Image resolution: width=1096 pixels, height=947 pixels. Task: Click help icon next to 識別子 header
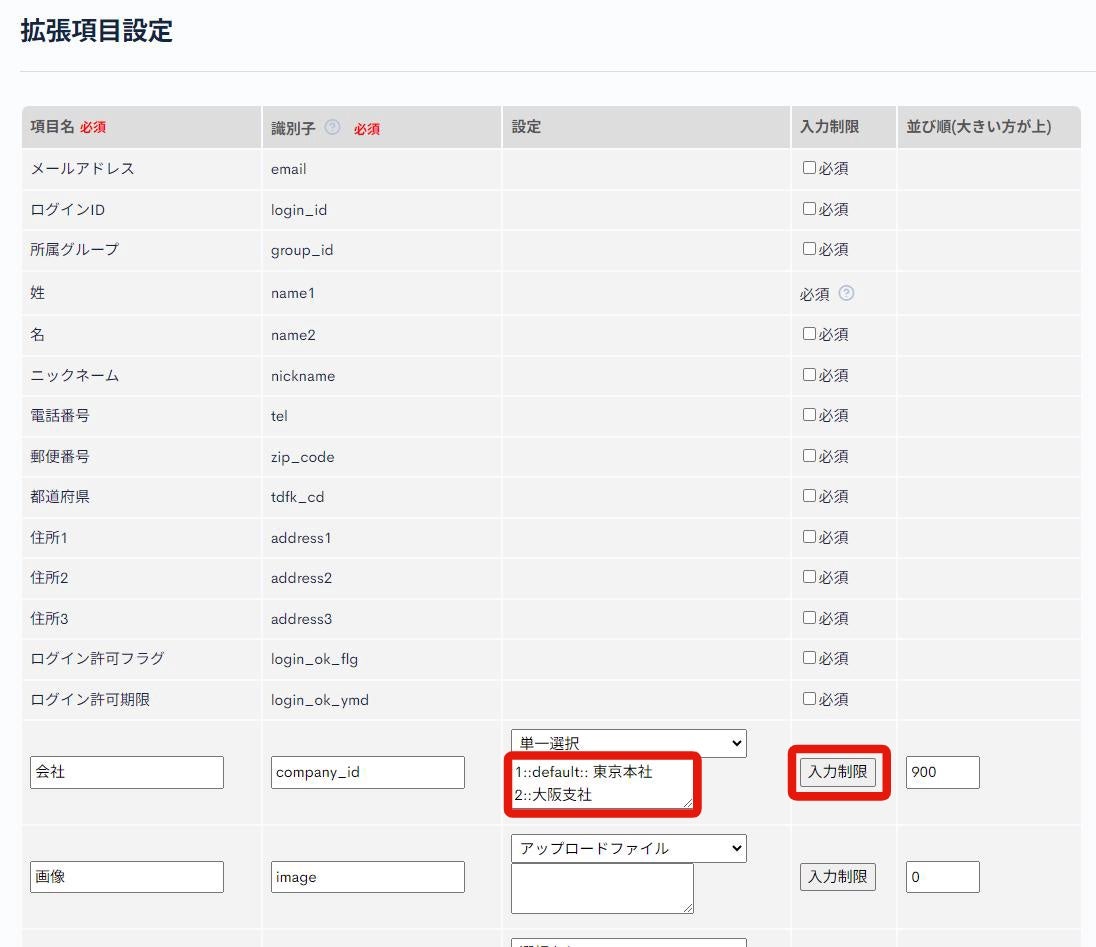coord(333,127)
